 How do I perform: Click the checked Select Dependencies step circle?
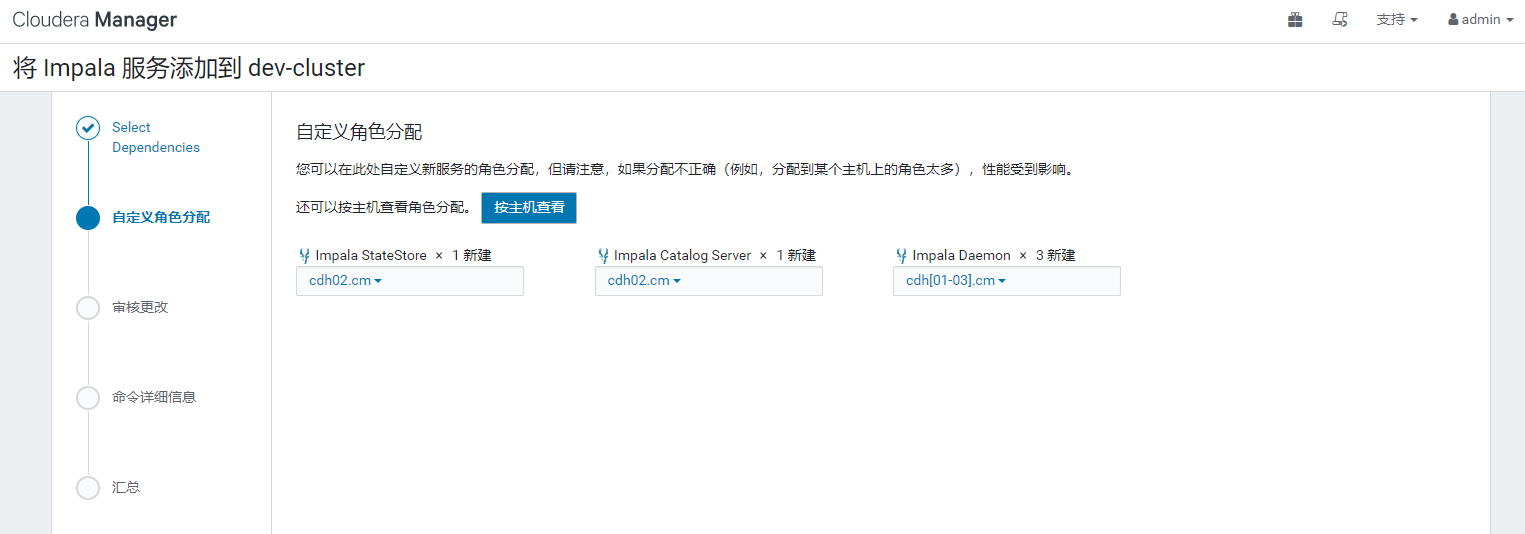(x=88, y=128)
